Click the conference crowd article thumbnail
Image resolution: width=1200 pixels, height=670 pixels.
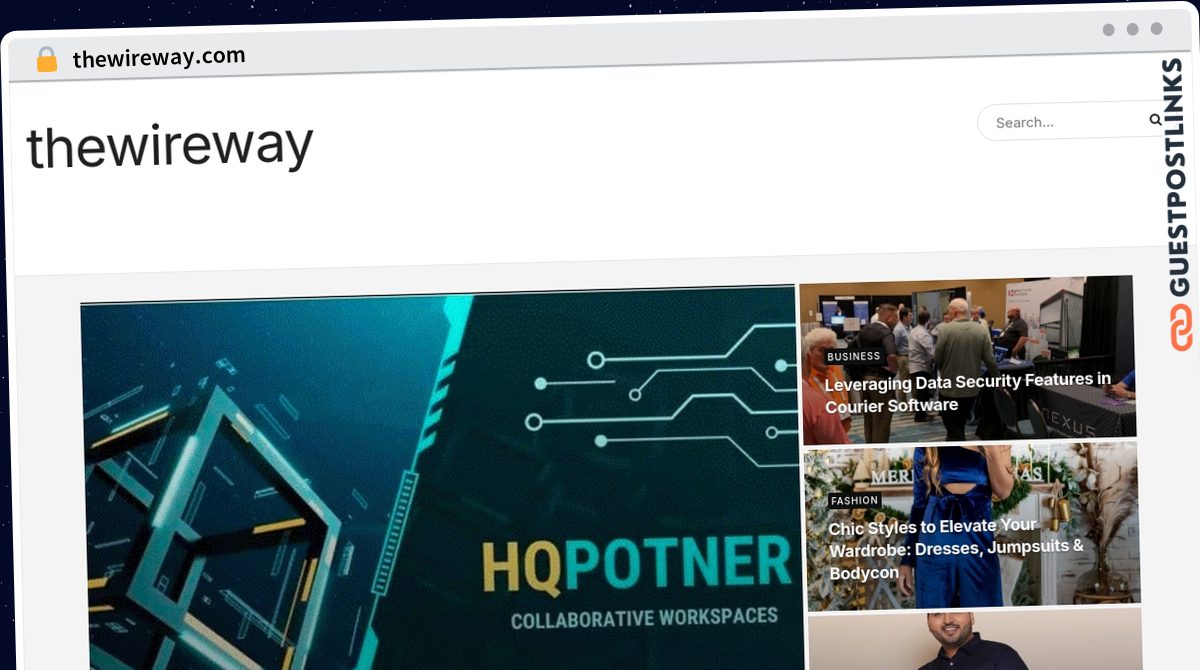pos(968,360)
